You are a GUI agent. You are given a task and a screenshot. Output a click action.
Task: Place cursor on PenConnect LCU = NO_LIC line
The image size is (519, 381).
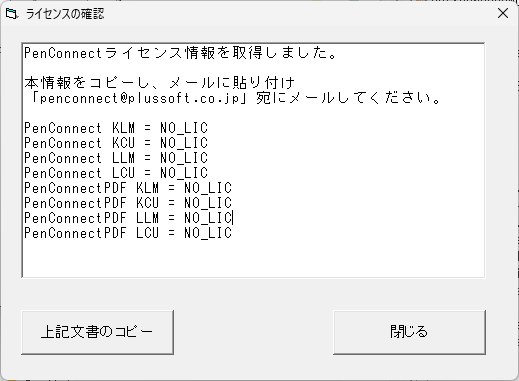[x=116, y=173]
